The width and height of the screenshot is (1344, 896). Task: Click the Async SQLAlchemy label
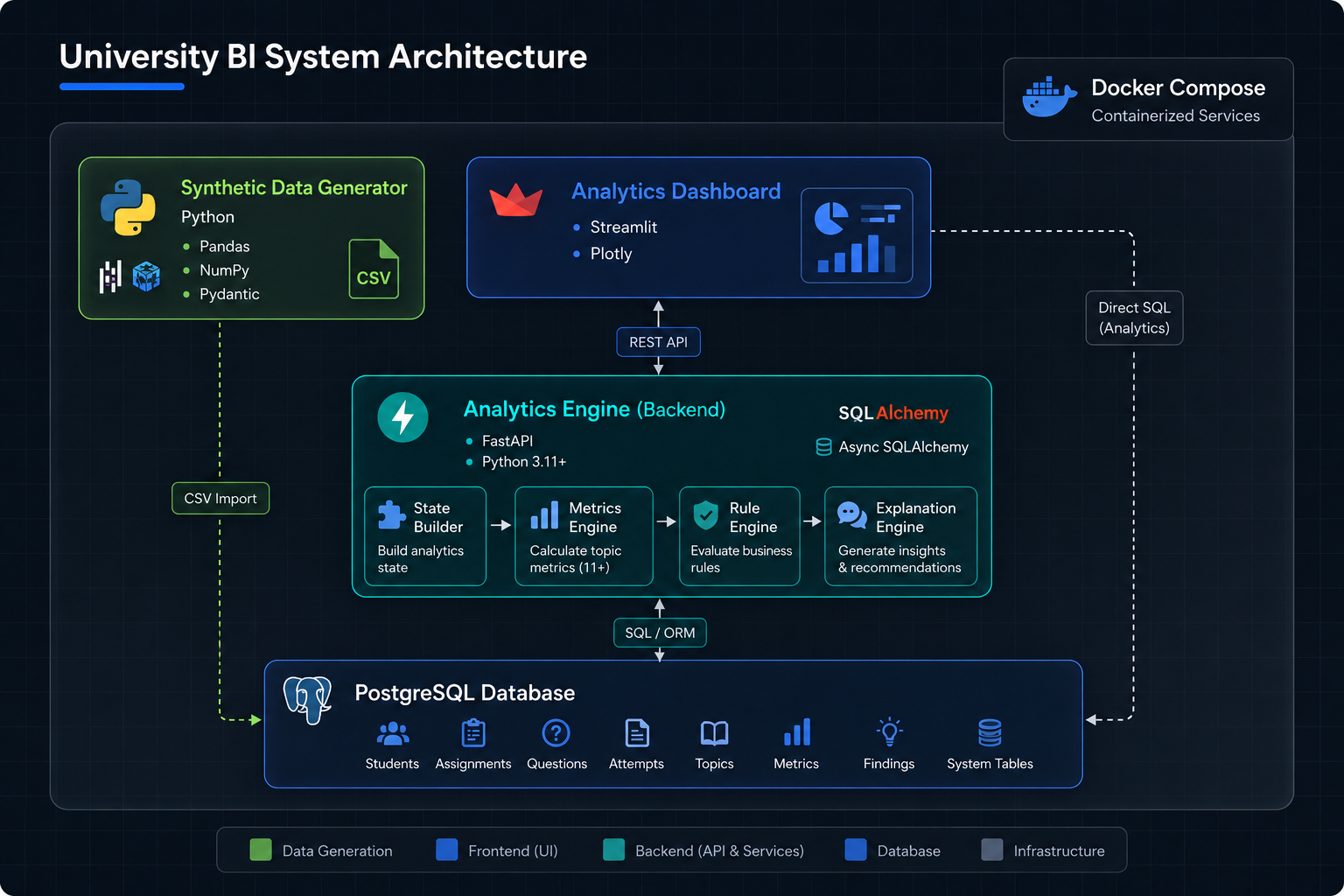(904, 447)
